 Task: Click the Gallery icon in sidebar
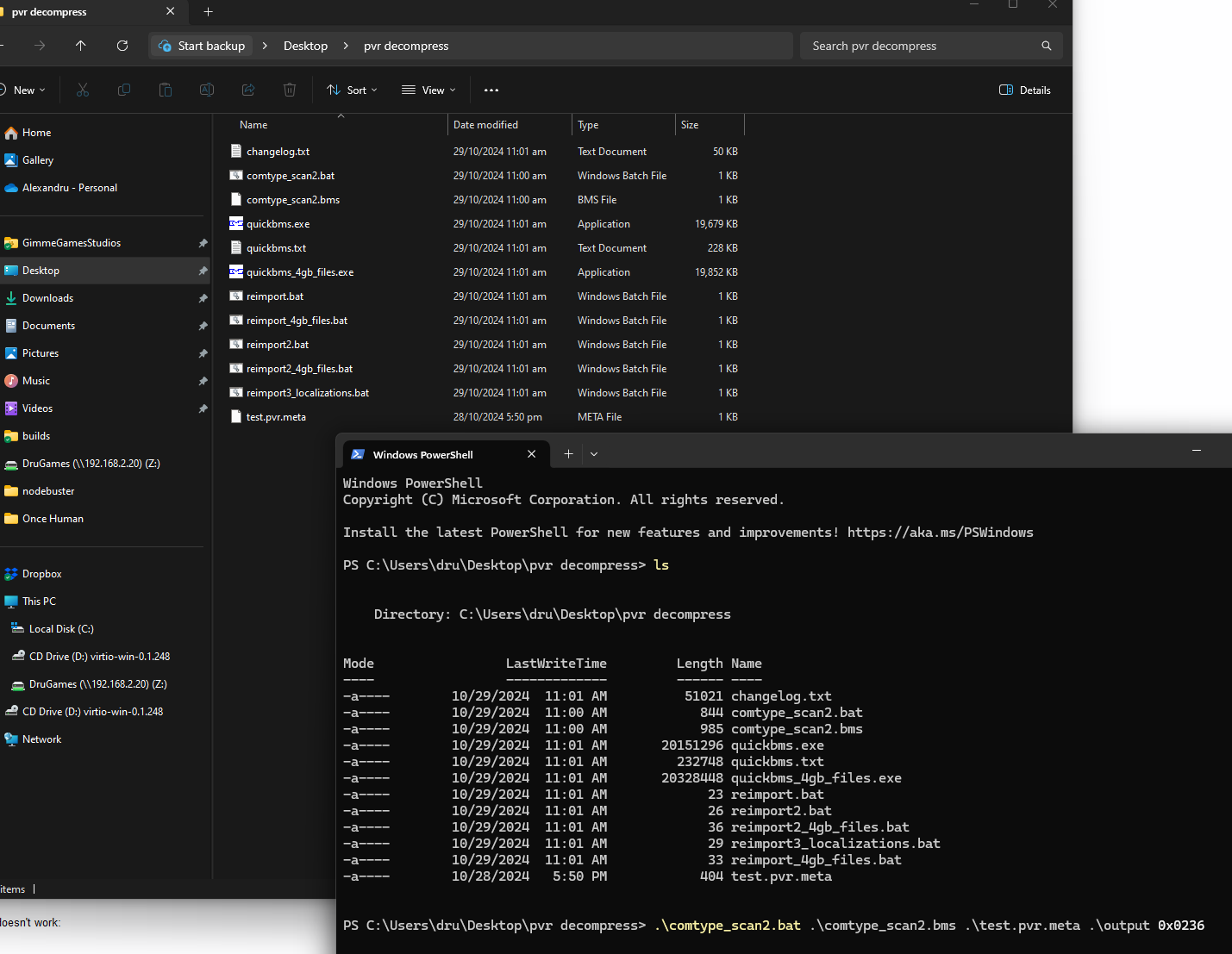(11, 160)
